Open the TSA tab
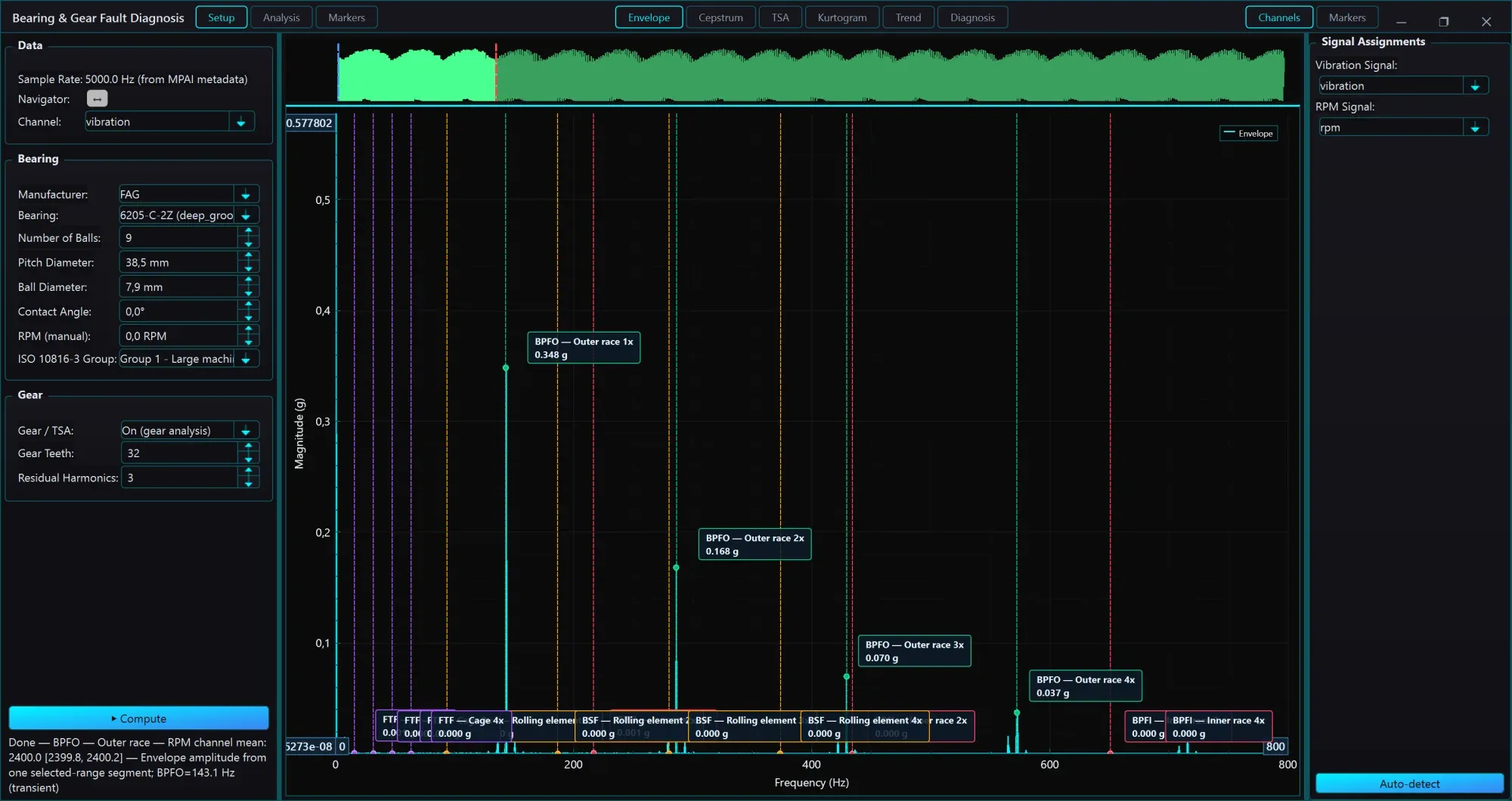Viewport: 1512px width, 801px height. (780, 17)
